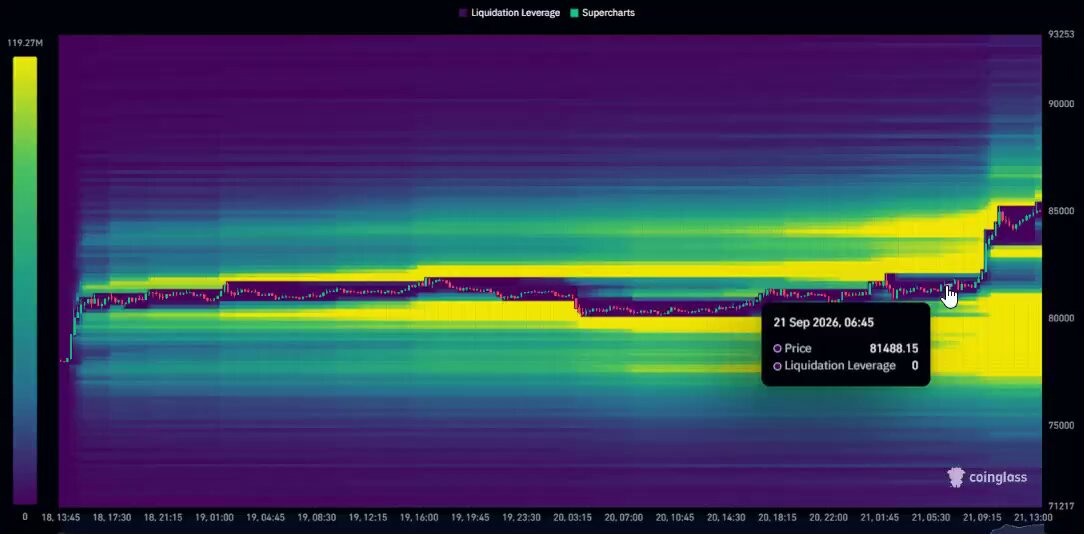Click the 19, 08:30 time label
The height and width of the screenshot is (534, 1084).
(317, 517)
